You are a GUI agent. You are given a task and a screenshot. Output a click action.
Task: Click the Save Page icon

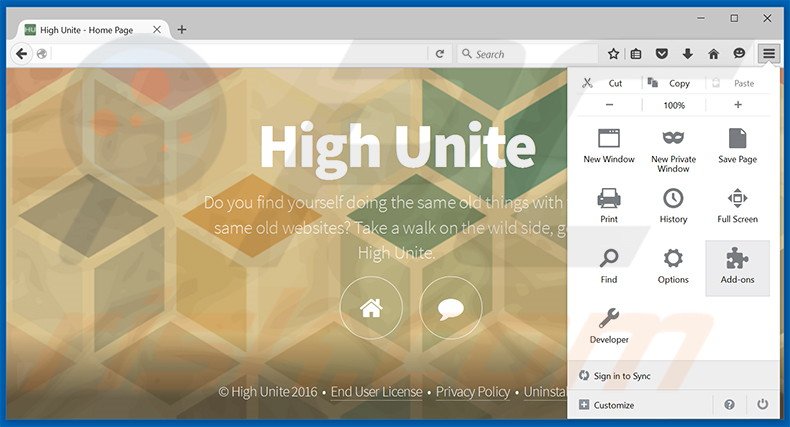(x=737, y=138)
